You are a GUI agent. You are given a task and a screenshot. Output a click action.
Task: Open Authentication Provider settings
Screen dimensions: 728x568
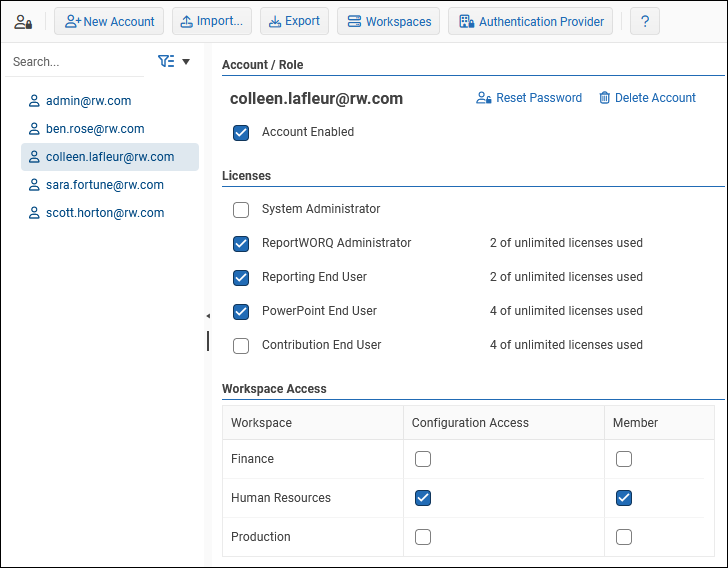tap(530, 22)
